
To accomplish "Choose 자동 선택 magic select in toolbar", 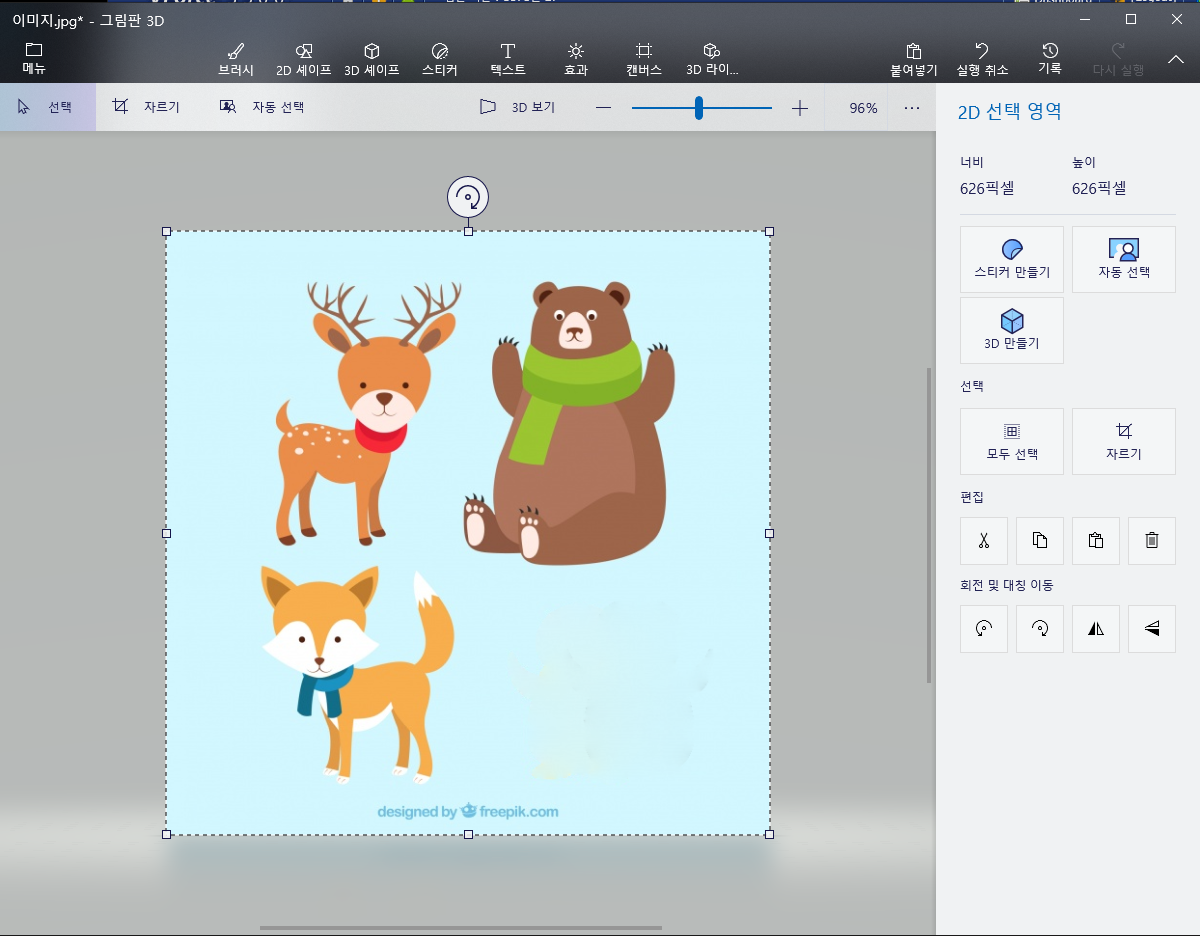I will 262,107.
